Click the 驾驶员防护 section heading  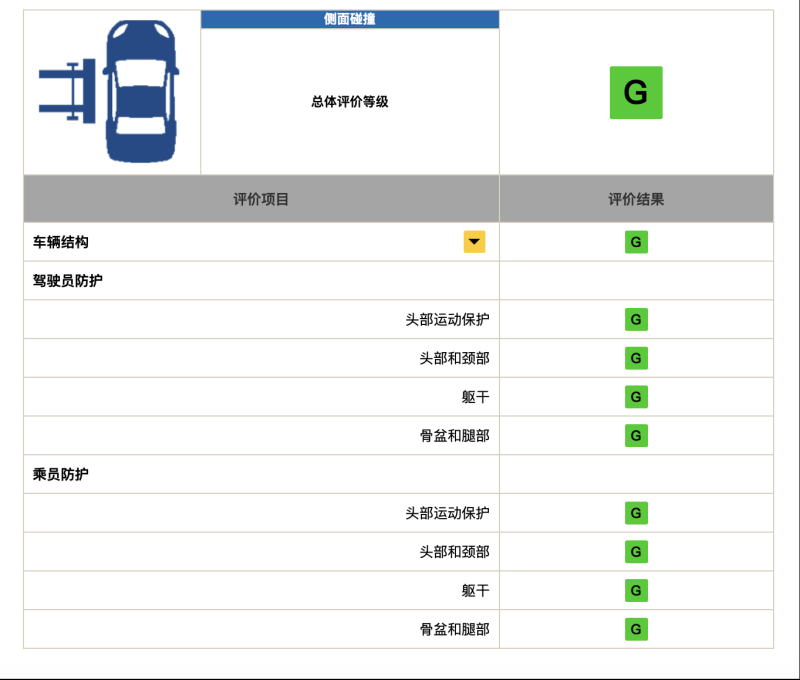point(67,281)
